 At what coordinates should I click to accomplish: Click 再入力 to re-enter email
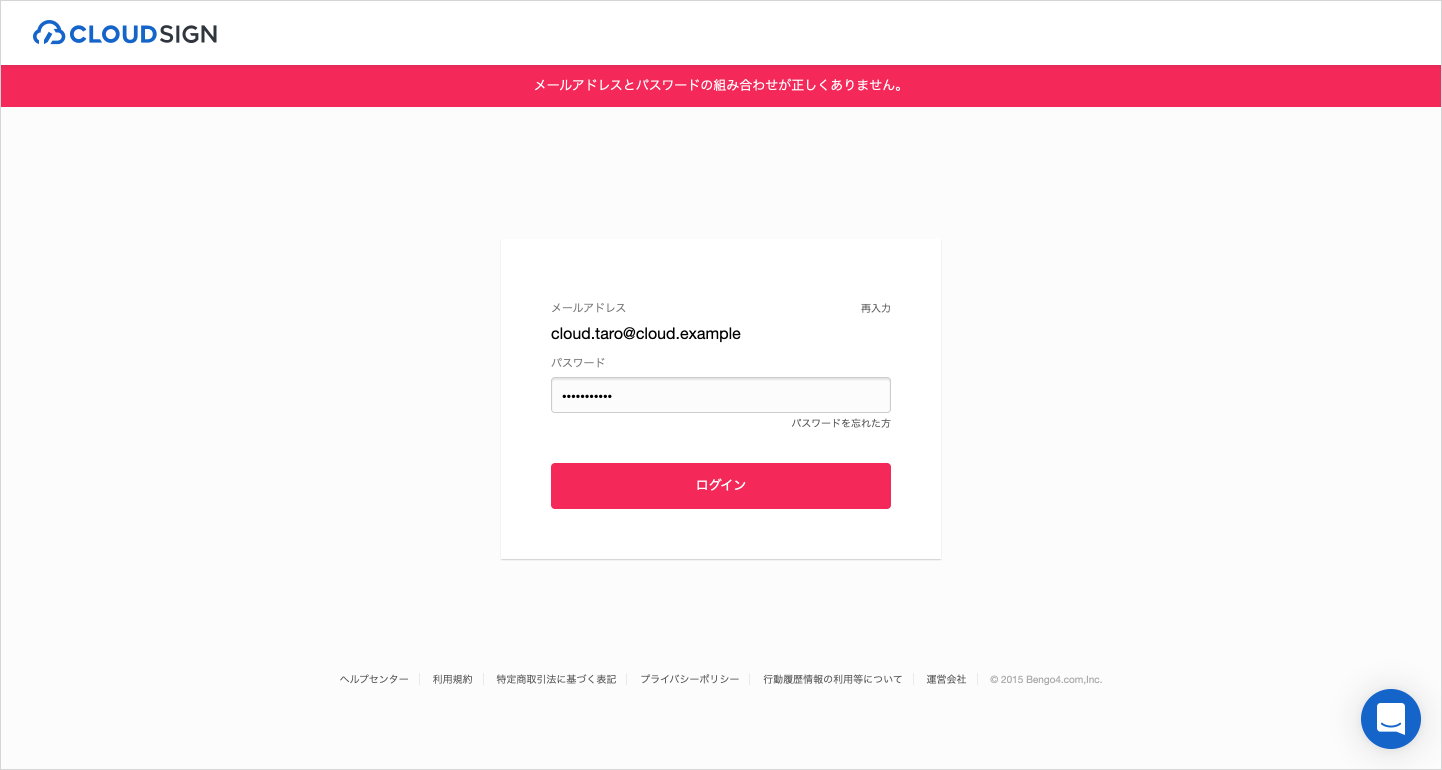point(876,308)
